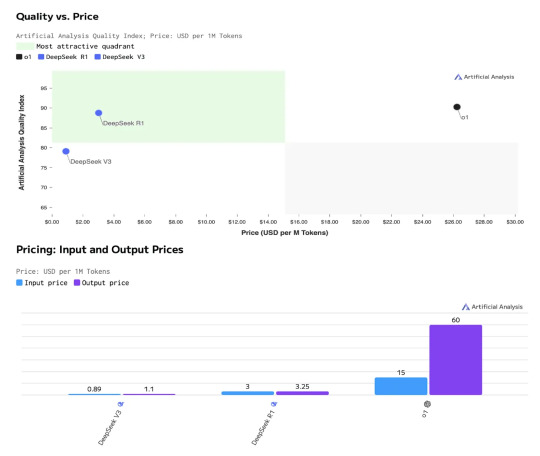
Task: Toggle the o1 legend swatch
Action: pyautogui.click(x=19, y=57)
